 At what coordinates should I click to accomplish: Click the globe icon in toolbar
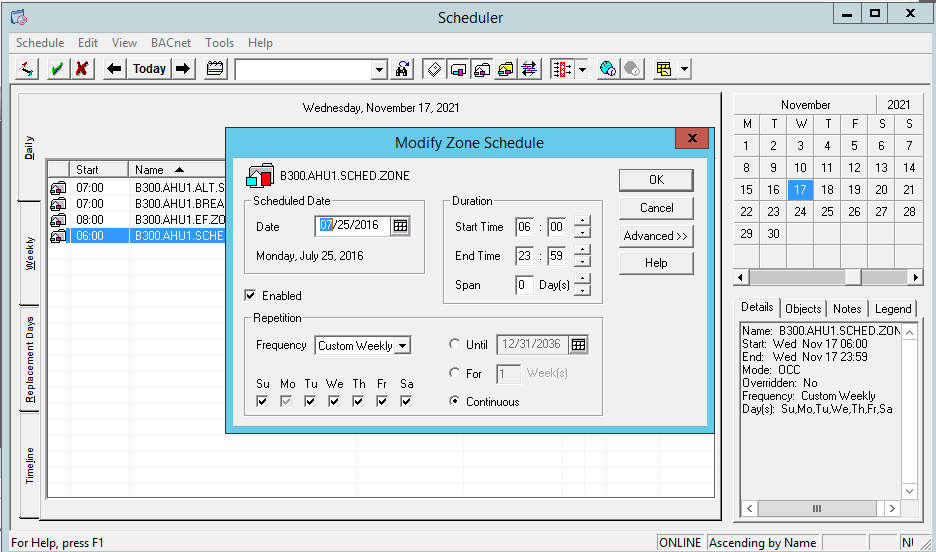click(607, 69)
